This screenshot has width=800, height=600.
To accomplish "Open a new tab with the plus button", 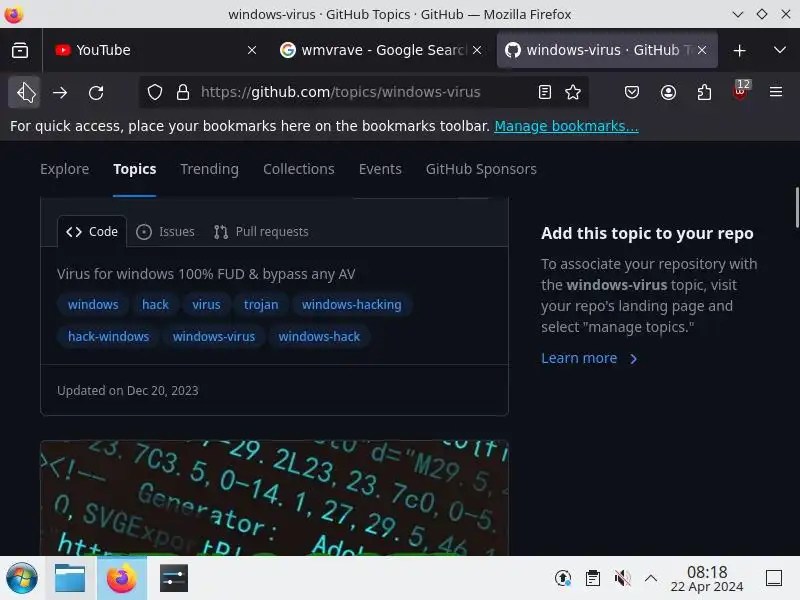I will [x=739, y=50].
